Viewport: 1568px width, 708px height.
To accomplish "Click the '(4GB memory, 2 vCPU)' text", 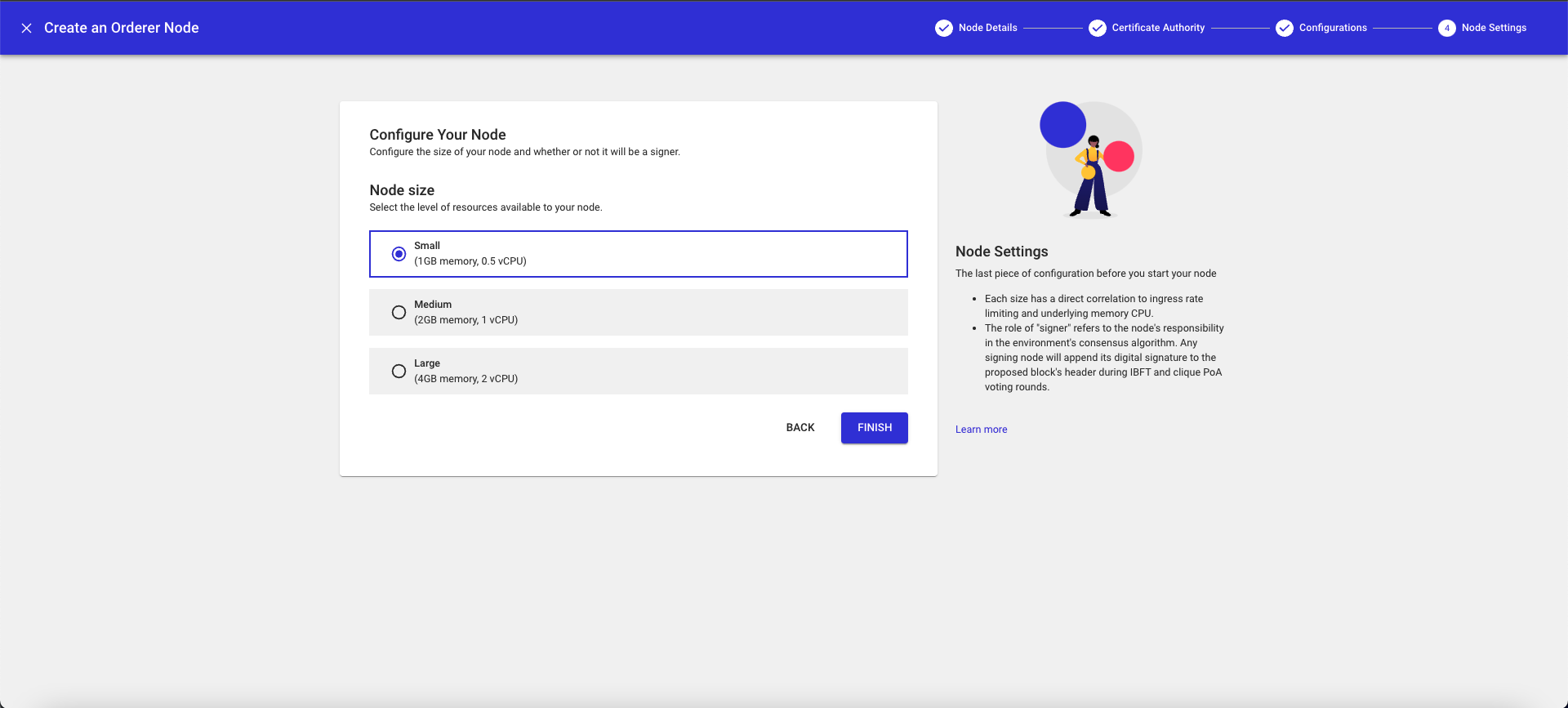I will pyautogui.click(x=465, y=379).
